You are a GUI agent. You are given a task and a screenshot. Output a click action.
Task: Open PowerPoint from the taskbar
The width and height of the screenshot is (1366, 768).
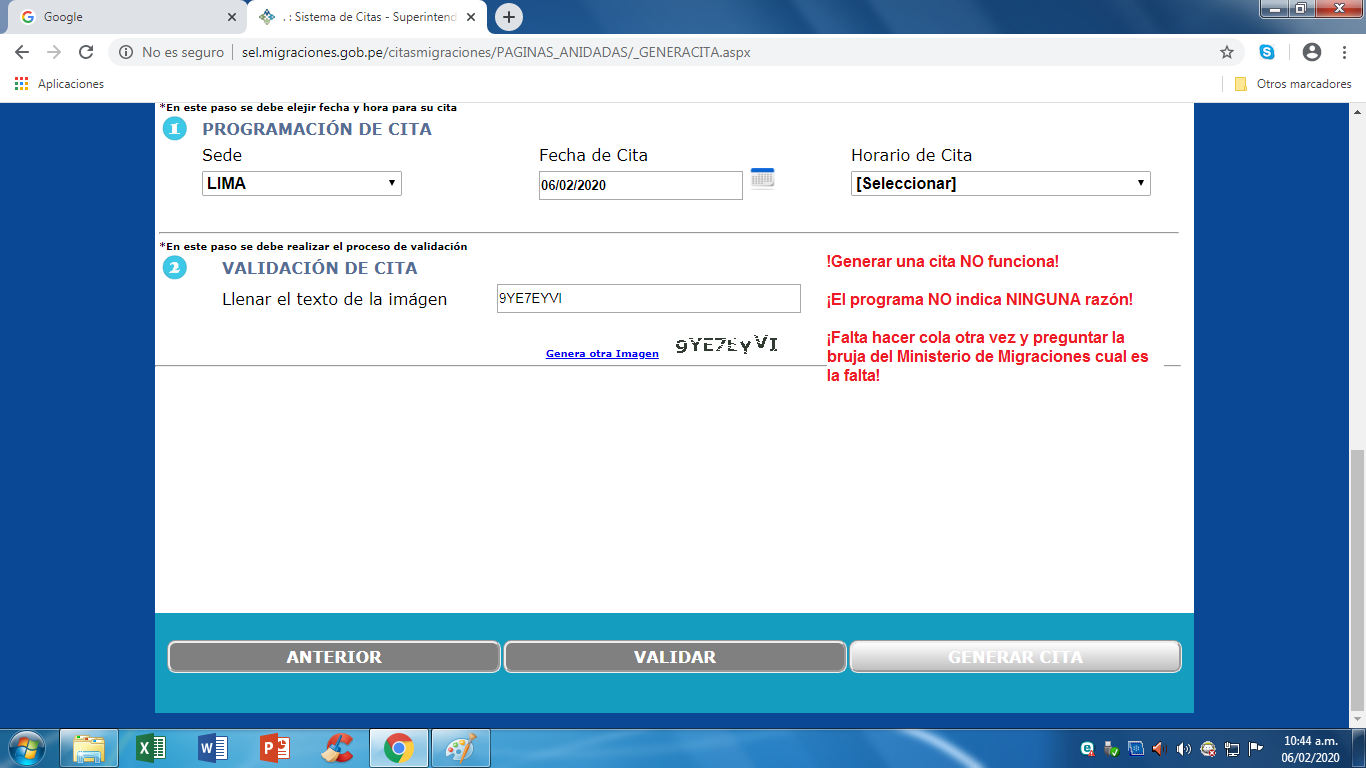274,748
